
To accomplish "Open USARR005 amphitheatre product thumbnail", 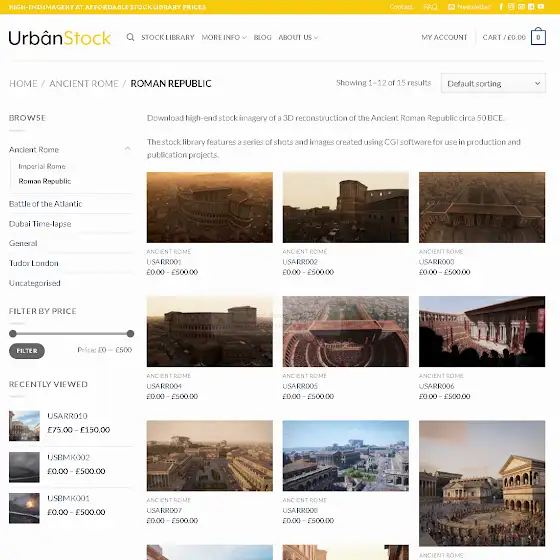I will (x=346, y=331).
